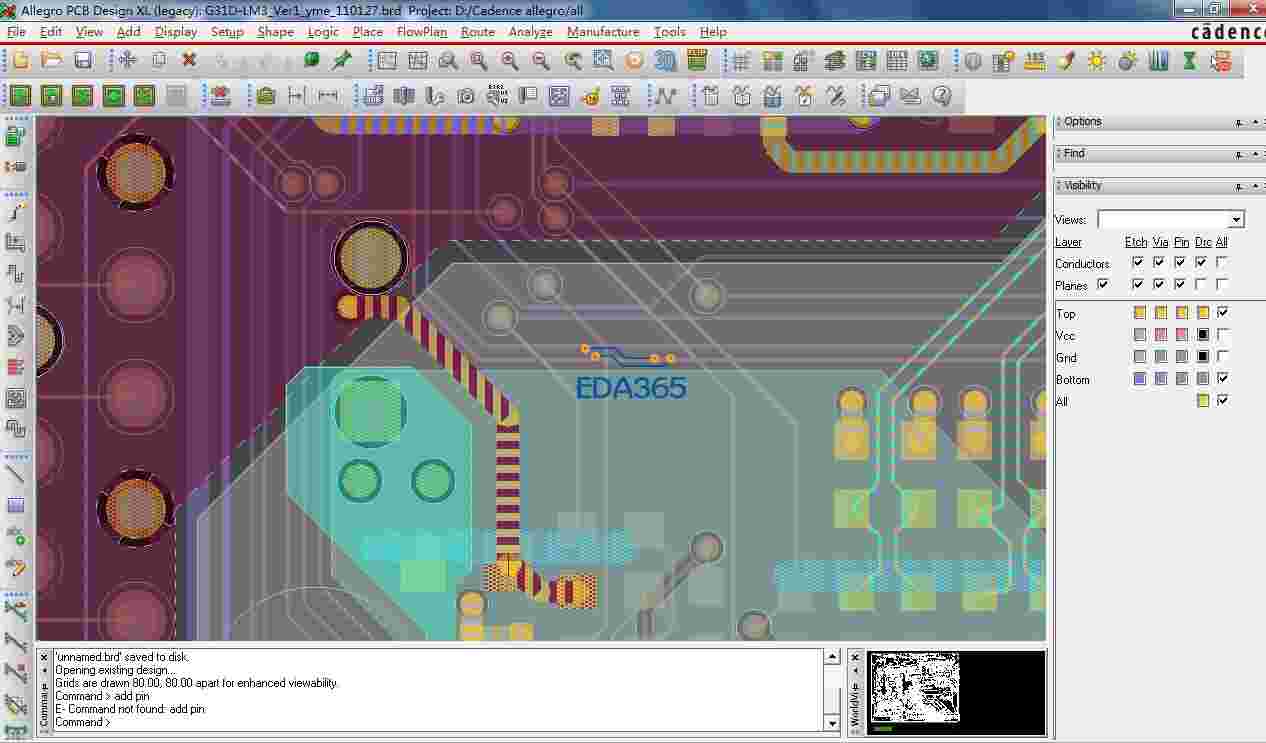Screen dimensions: 1266x743
Task: Open the 3D viewer icon
Action: 665,61
